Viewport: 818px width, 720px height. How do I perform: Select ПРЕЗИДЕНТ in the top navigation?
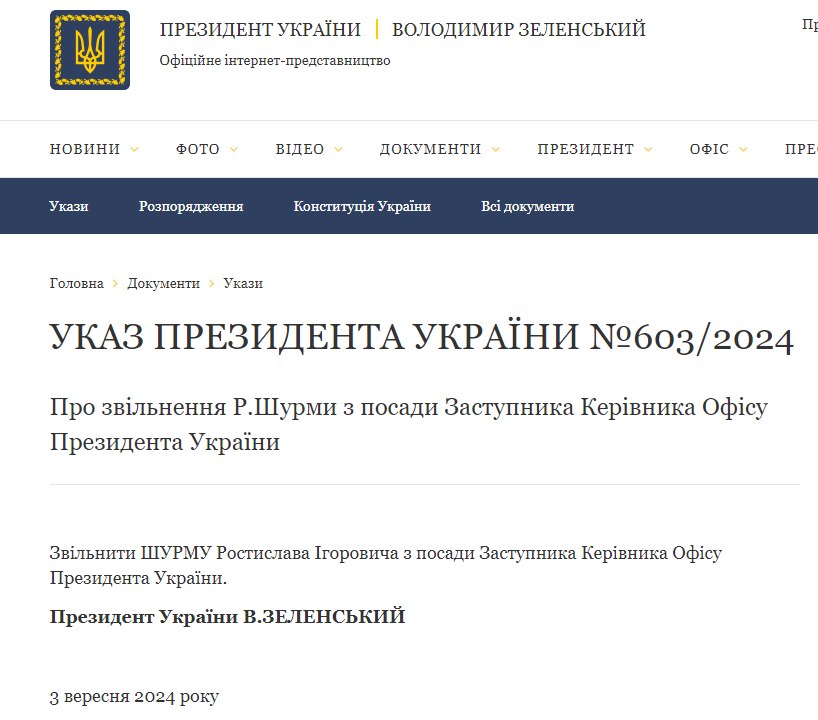586,149
